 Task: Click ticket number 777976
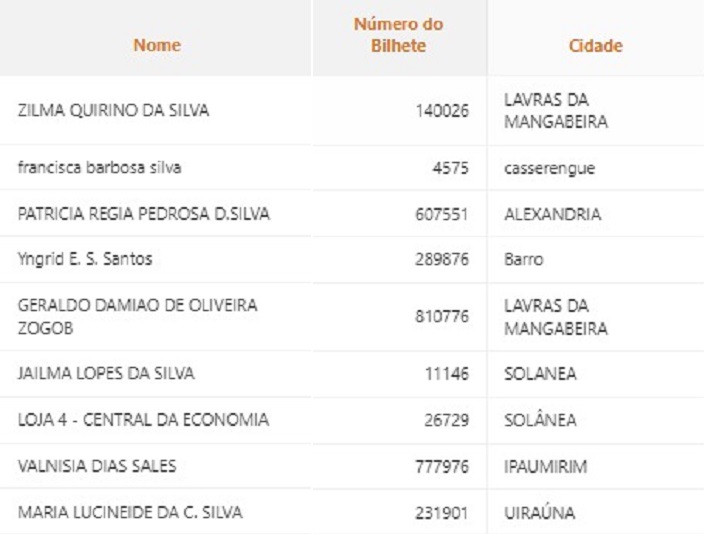click(442, 467)
